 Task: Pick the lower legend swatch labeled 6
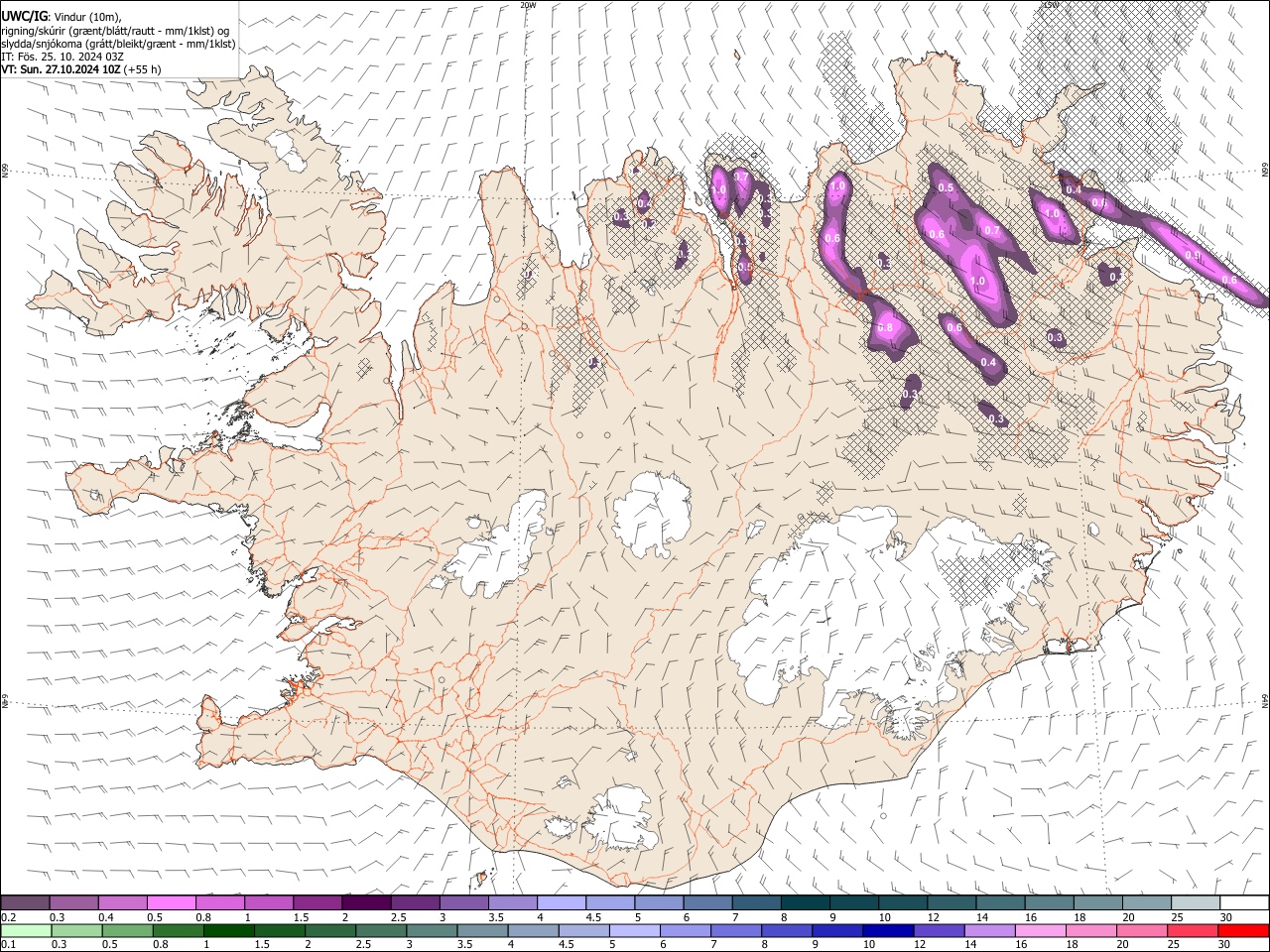[x=686, y=930]
